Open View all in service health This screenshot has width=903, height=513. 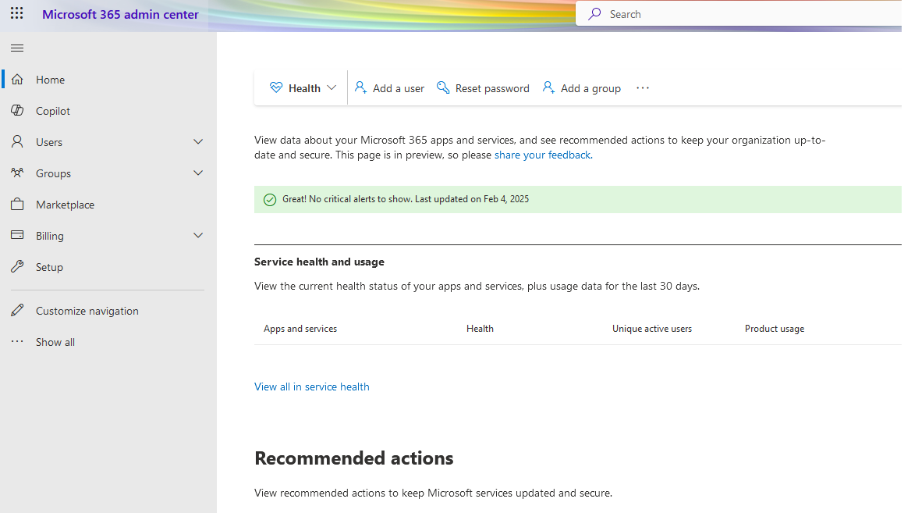click(311, 387)
